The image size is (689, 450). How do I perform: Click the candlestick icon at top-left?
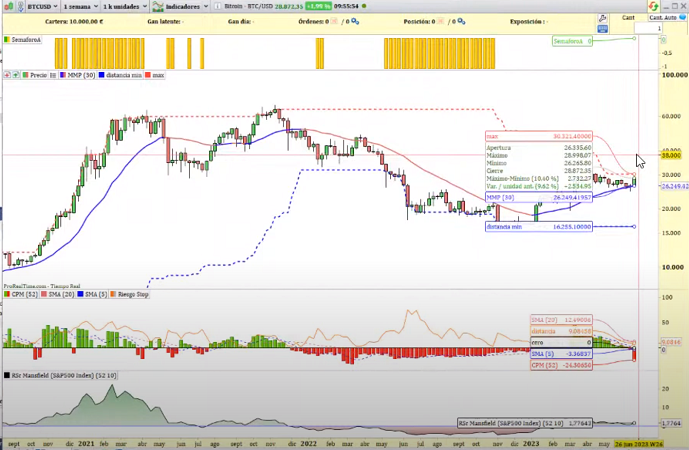pos(7,6)
